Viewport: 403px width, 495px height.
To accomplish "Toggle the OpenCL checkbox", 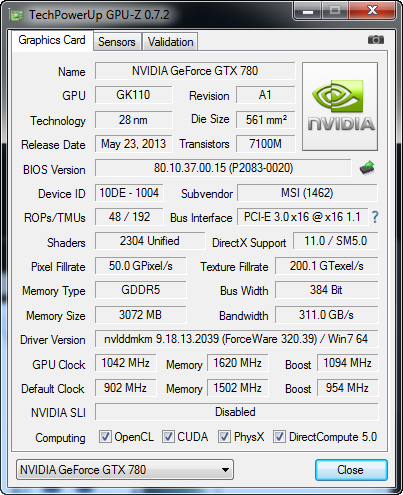I will (x=105, y=436).
